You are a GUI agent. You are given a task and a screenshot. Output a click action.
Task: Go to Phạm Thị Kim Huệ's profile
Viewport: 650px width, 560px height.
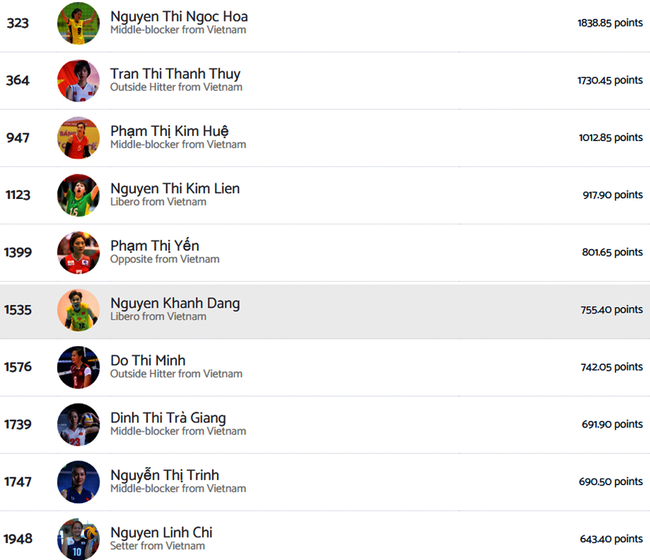tap(169, 131)
